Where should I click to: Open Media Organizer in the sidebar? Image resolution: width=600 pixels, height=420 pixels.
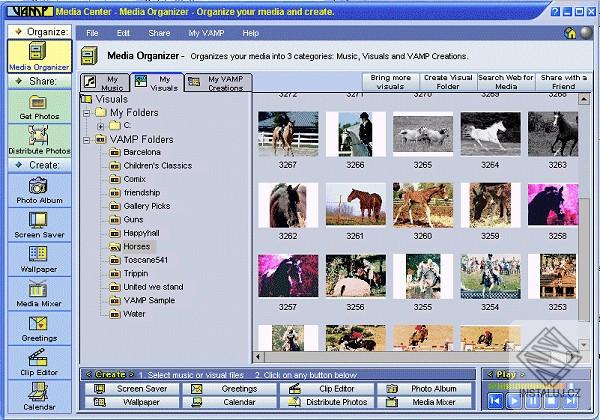tap(39, 56)
